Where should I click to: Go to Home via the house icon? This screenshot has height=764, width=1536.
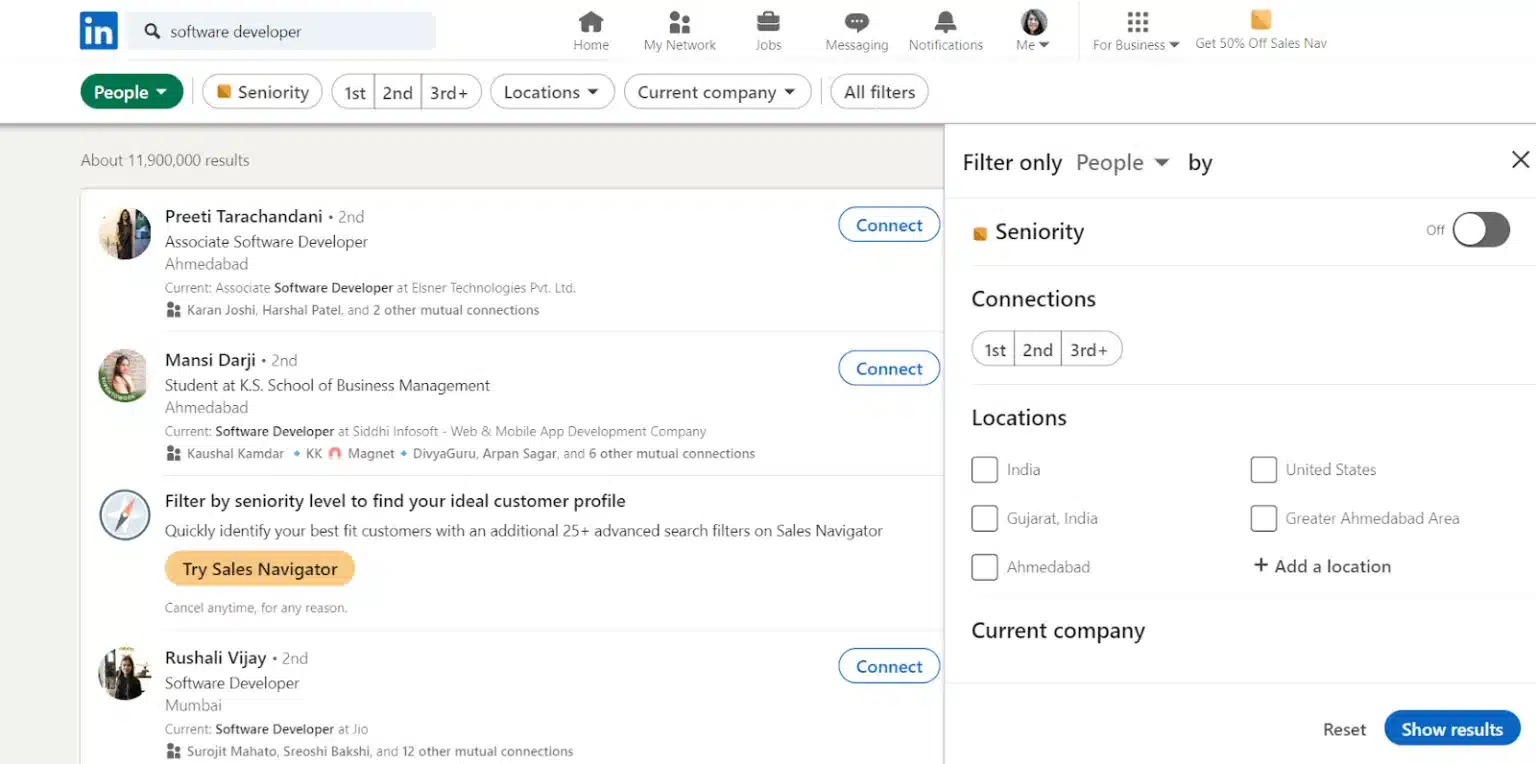click(x=591, y=21)
